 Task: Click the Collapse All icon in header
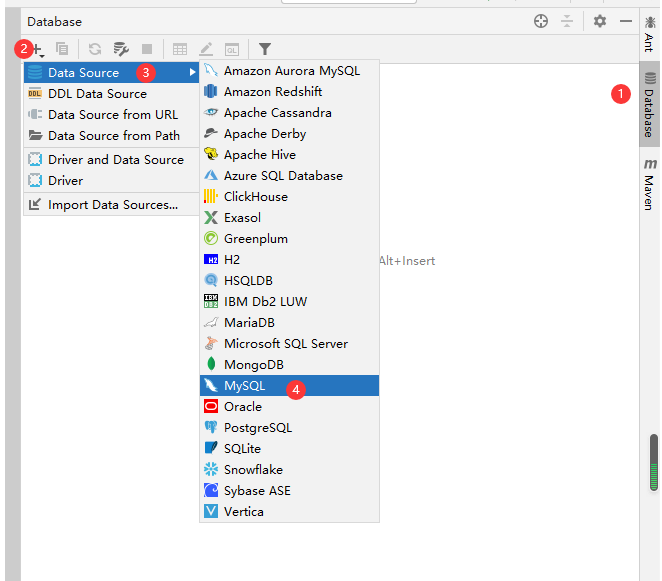tap(567, 21)
